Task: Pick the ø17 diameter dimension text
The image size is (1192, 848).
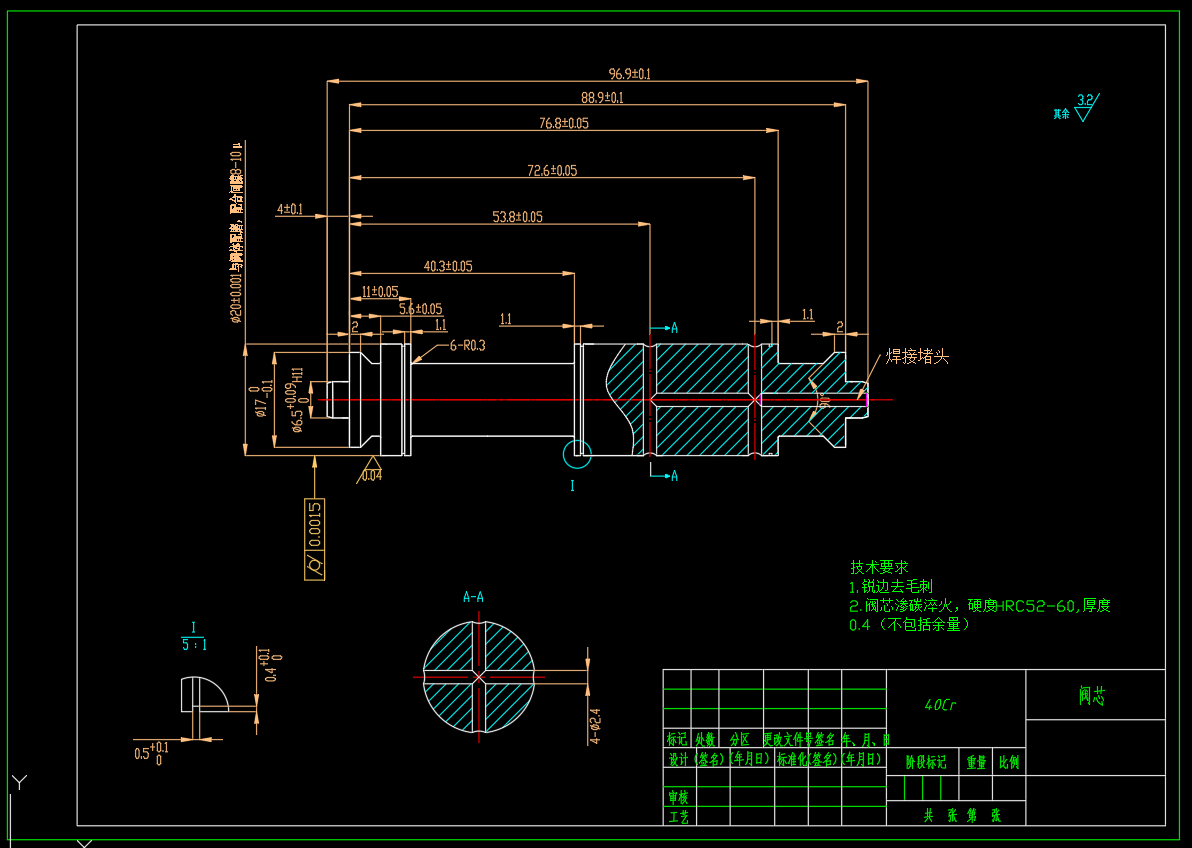Action: (263, 398)
